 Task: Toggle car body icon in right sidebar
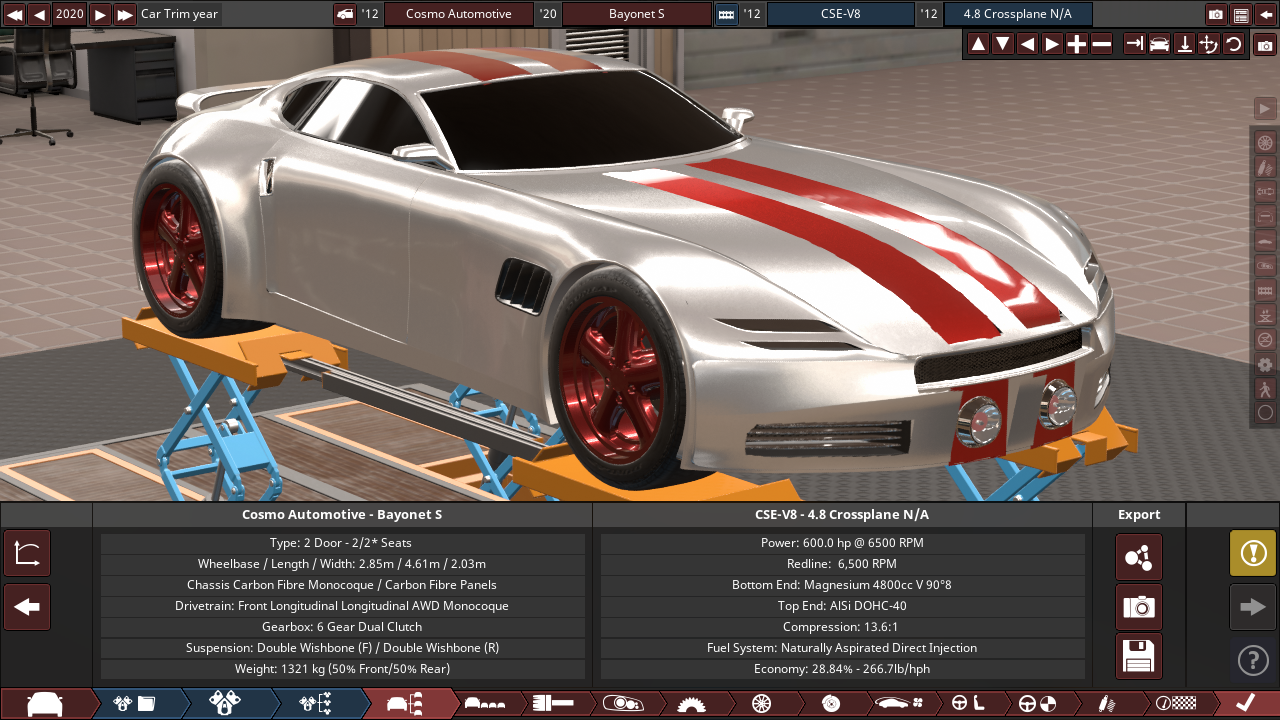pyautogui.click(x=1265, y=240)
